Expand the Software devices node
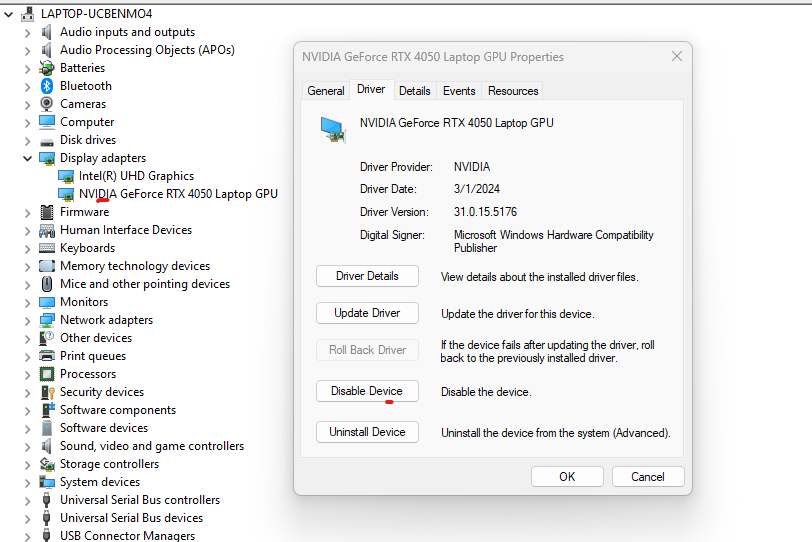This screenshot has width=812, height=542. tap(27, 429)
